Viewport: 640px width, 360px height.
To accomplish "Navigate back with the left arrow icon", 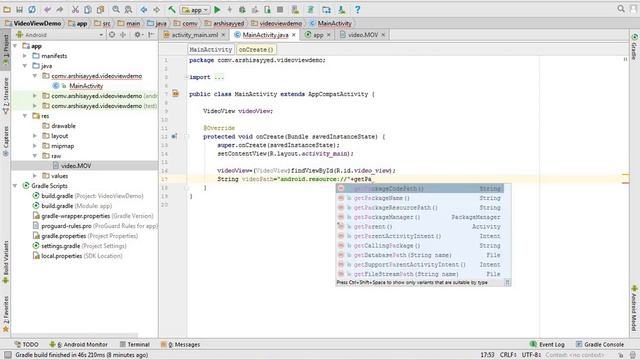I will pos(144,9).
